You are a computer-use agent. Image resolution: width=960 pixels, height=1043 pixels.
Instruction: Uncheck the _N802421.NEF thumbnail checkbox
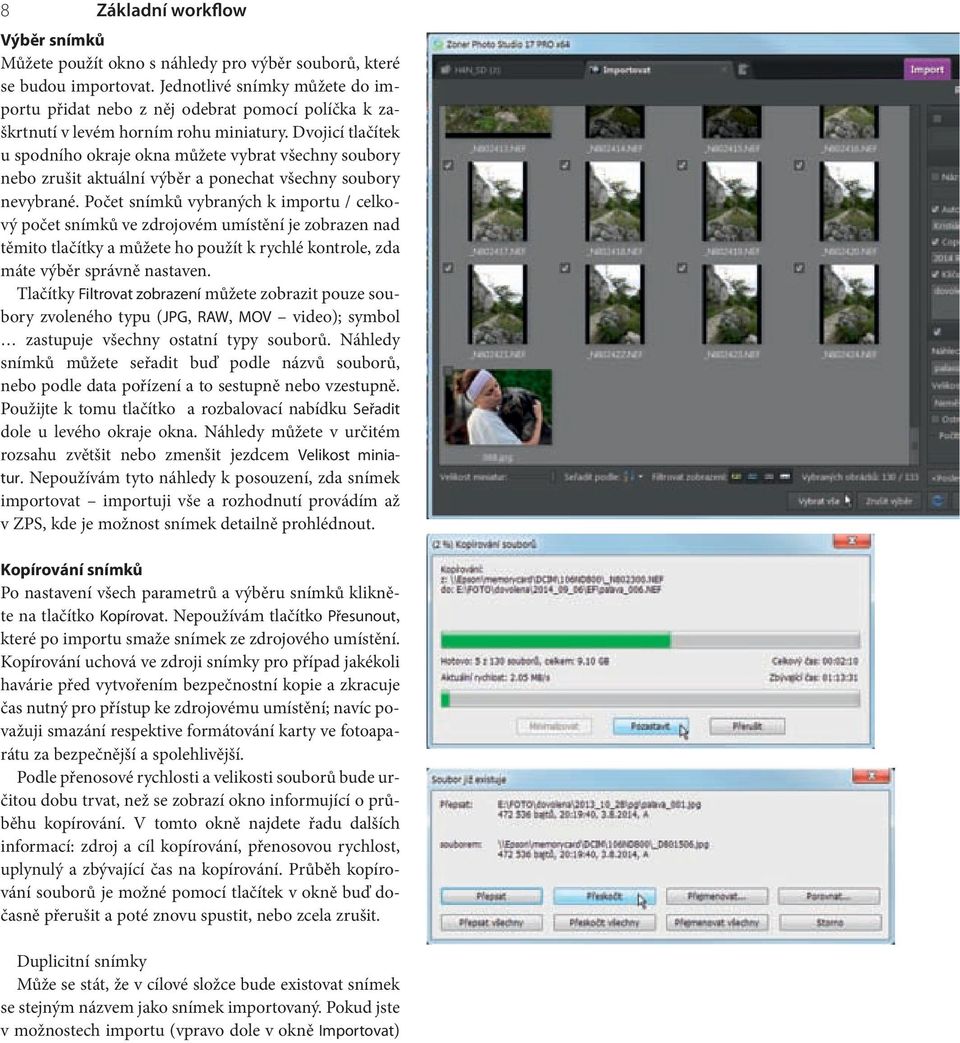[x=448, y=267]
